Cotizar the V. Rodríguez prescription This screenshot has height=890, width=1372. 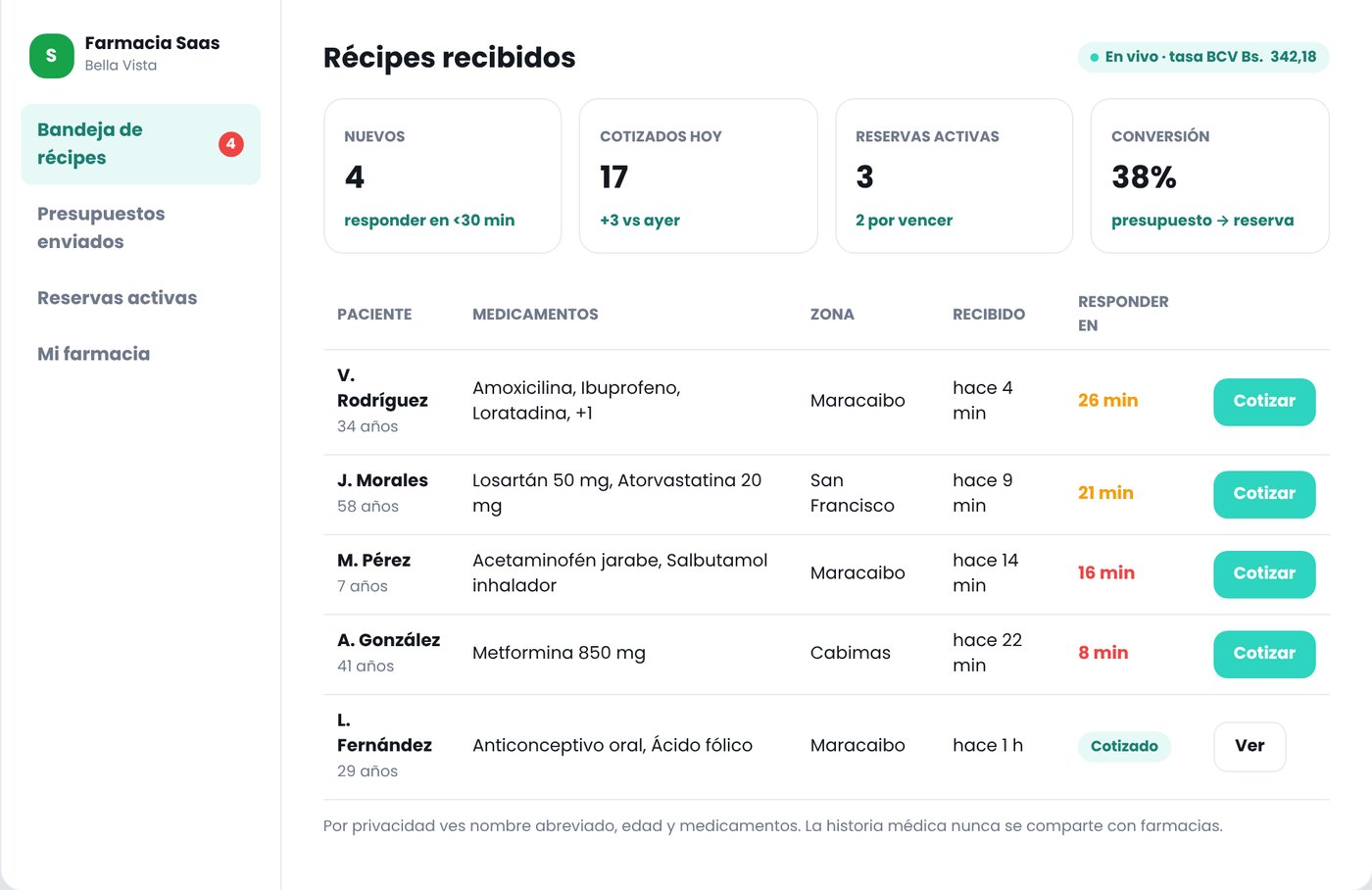[1264, 402]
